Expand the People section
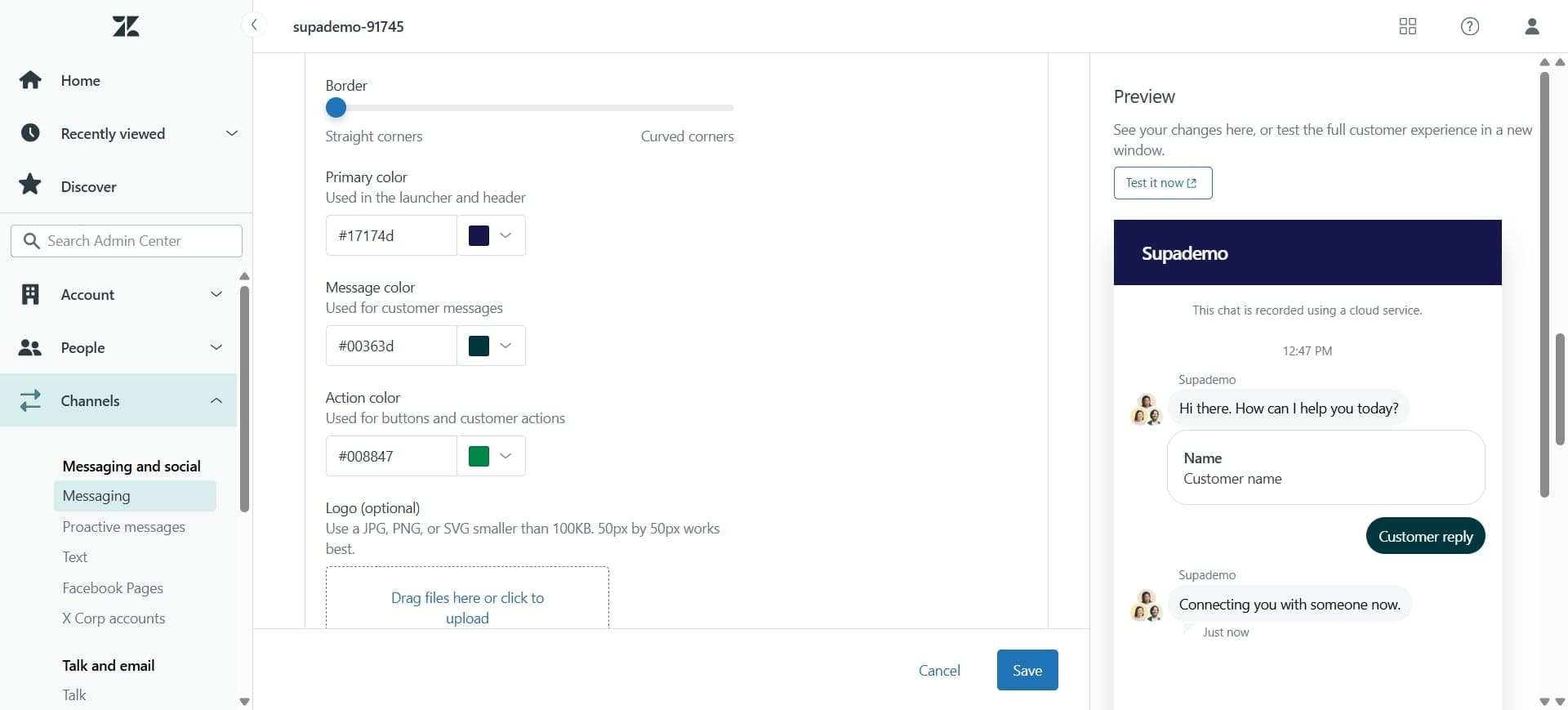This screenshot has height=710, width=1568. click(216, 347)
